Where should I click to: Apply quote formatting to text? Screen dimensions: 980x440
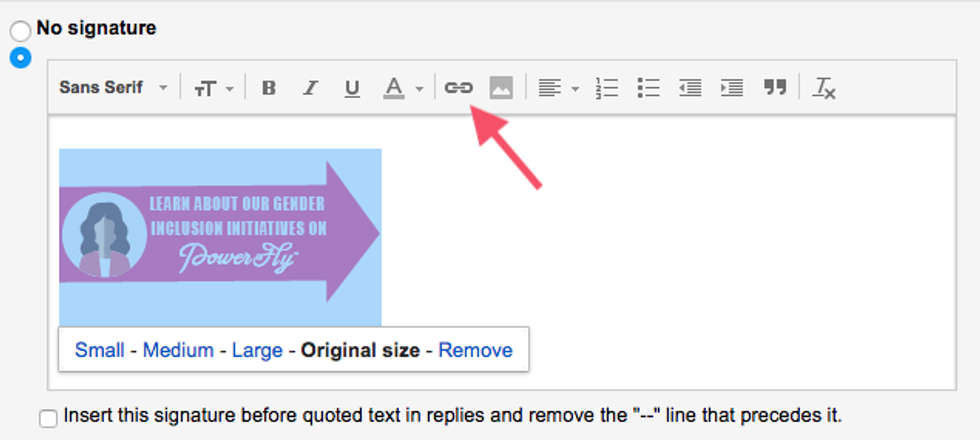click(x=774, y=88)
